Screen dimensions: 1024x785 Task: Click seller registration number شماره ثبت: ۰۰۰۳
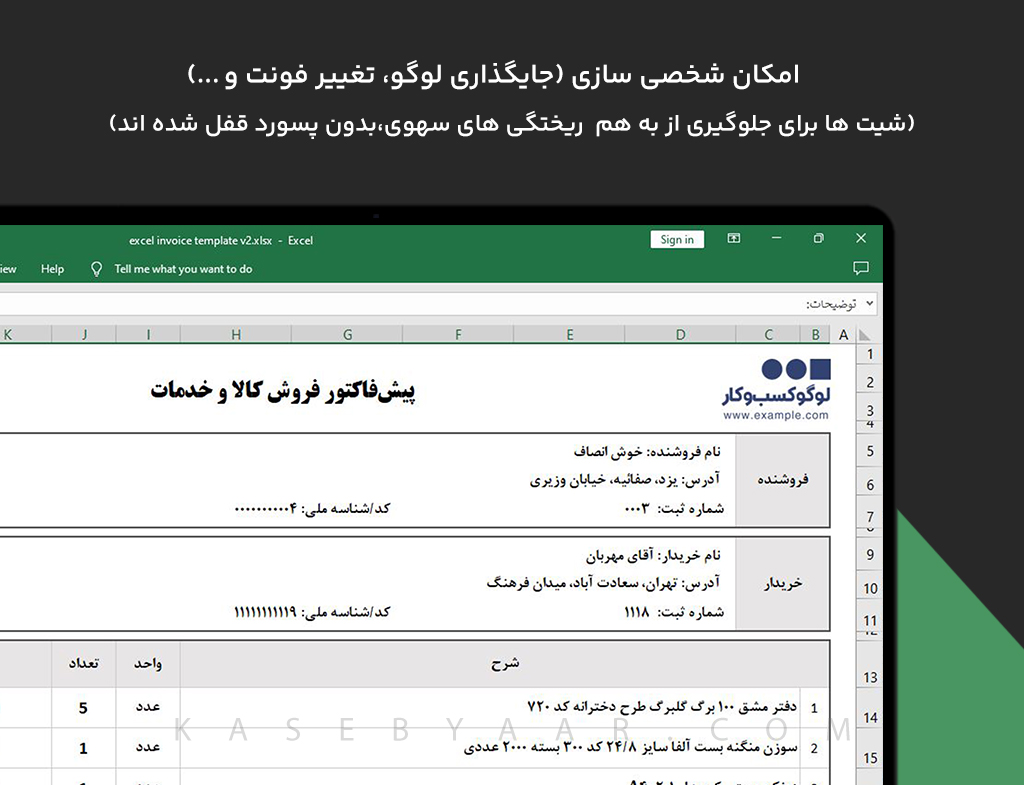[674, 509]
